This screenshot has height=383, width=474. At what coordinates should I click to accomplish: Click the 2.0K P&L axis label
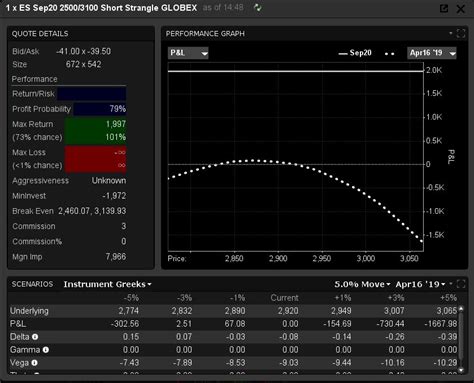click(x=434, y=70)
